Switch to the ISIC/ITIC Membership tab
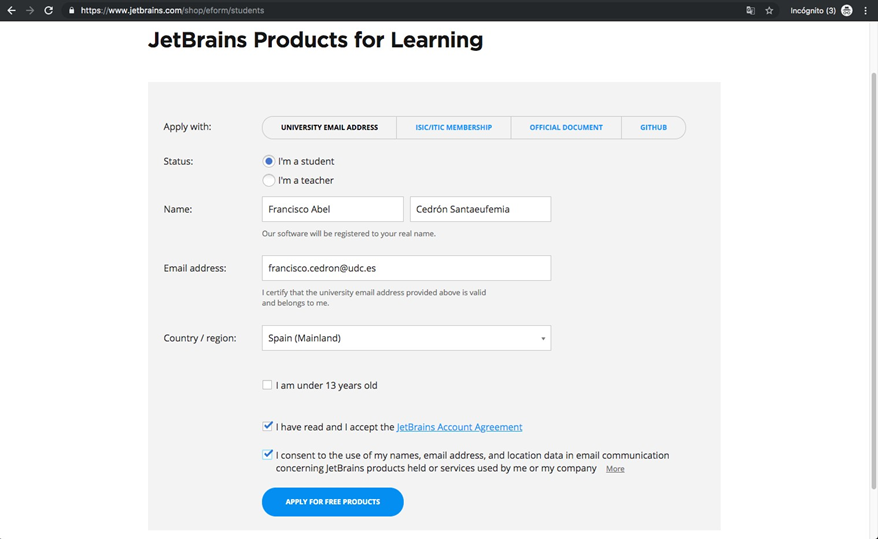The height and width of the screenshot is (539, 878). [x=454, y=128]
